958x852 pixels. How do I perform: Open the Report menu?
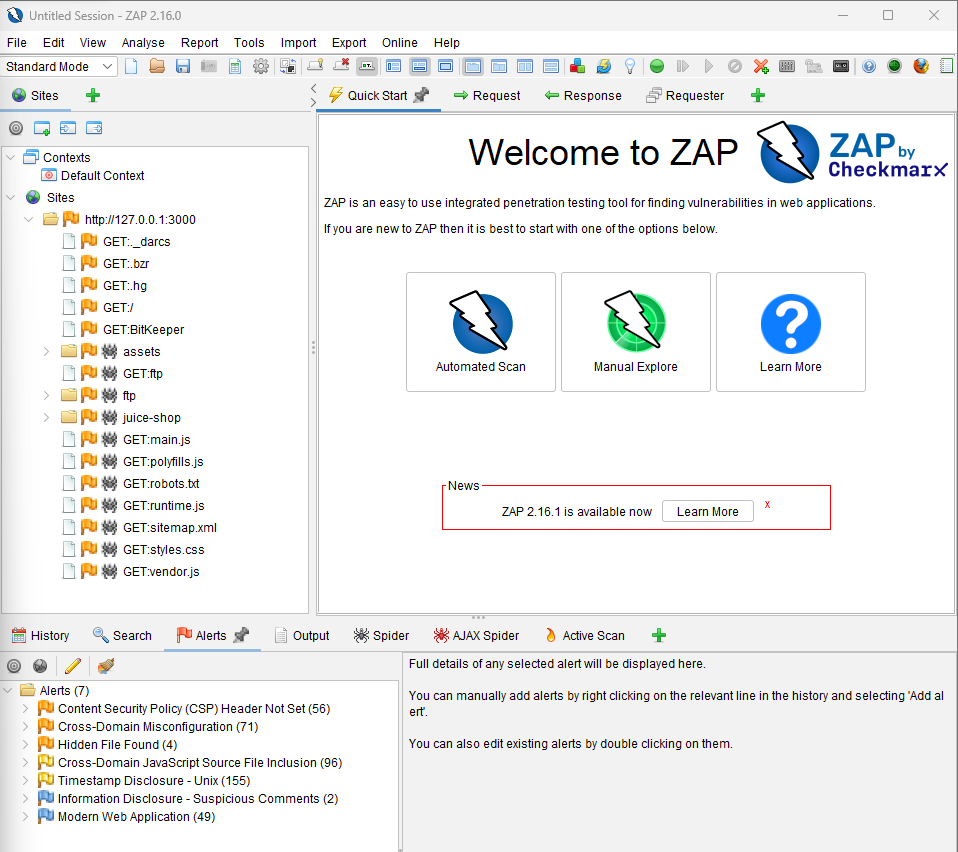199,43
